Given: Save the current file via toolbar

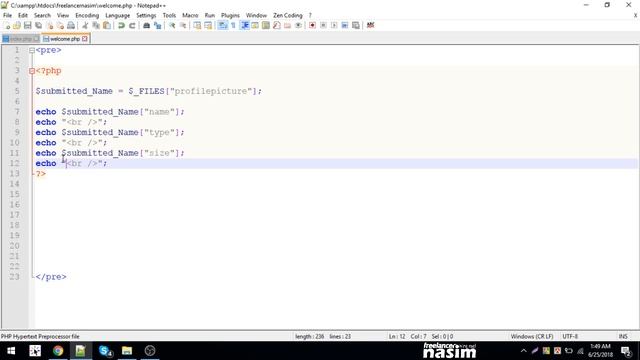Looking at the screenshot, I should pyautogui.click(x=27, y=25).
